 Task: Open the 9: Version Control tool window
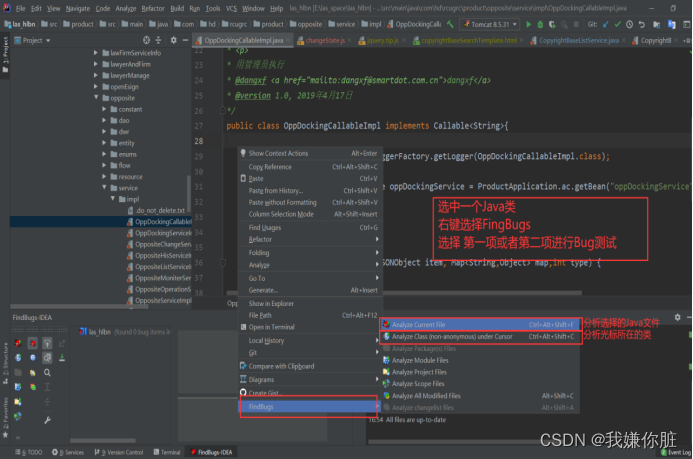(x=119, y=452)
